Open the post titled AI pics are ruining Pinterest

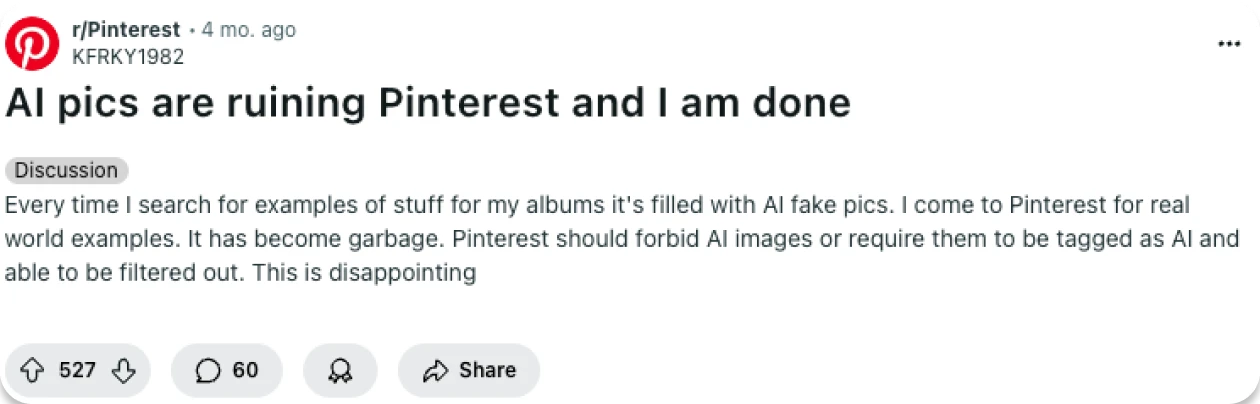[428, 104]
